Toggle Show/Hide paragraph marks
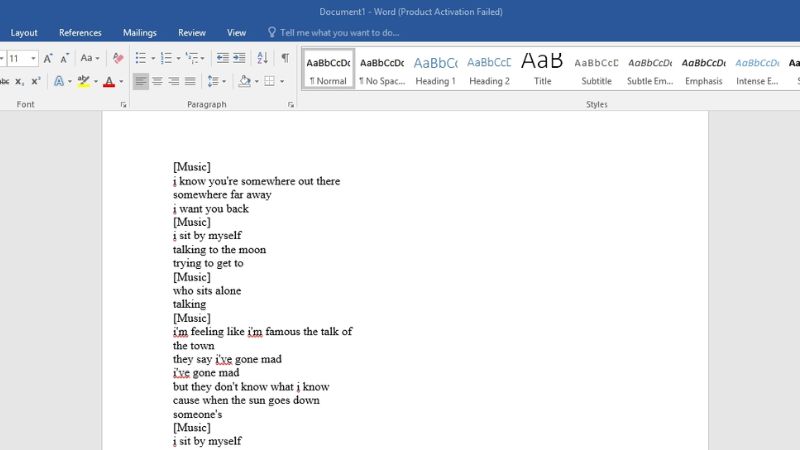 click(x=285, y=58)
